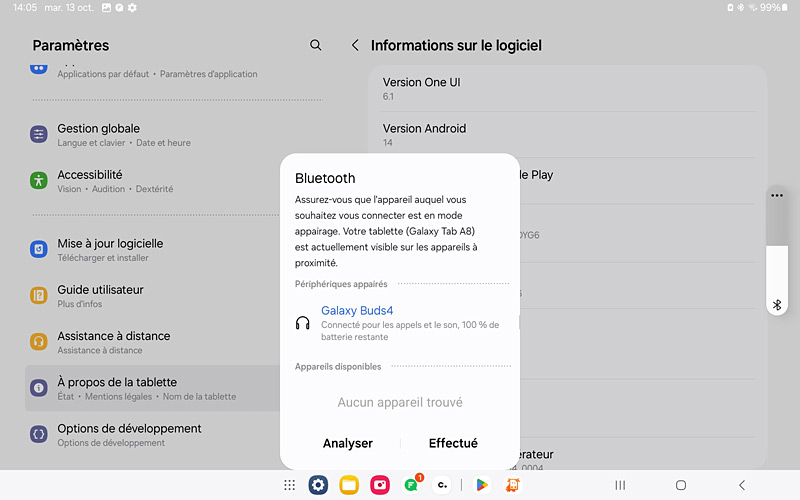Open the settings search magnifier
The width and height of the screenshot is (800, 500).
pyautogui.click(x=316, y=45)
